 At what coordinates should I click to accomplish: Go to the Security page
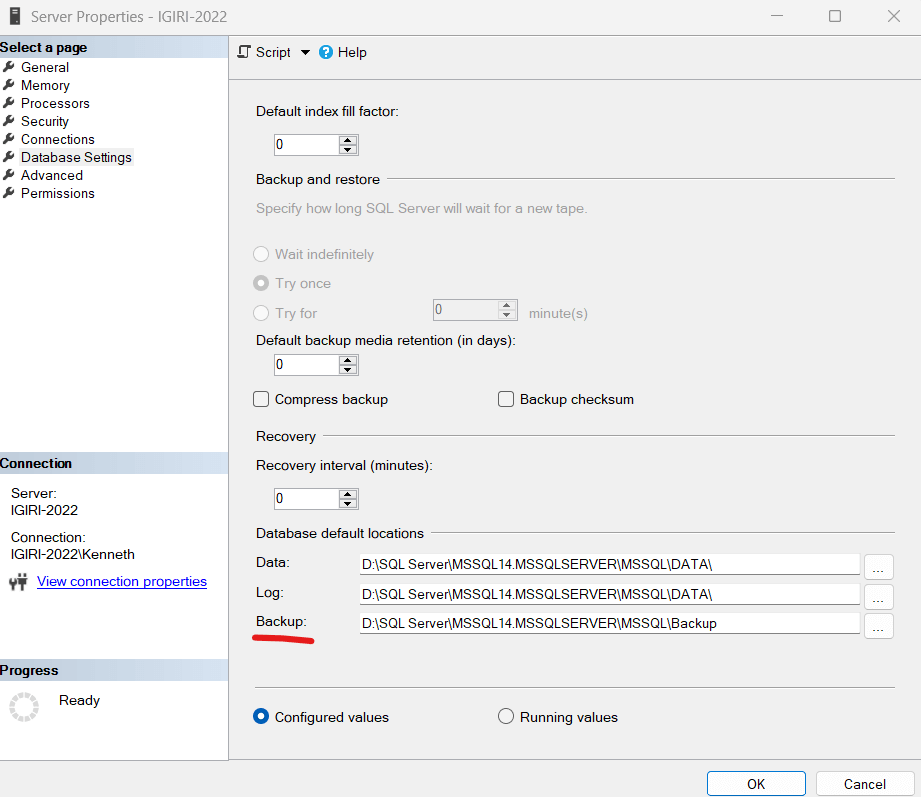tap(45, 121)
